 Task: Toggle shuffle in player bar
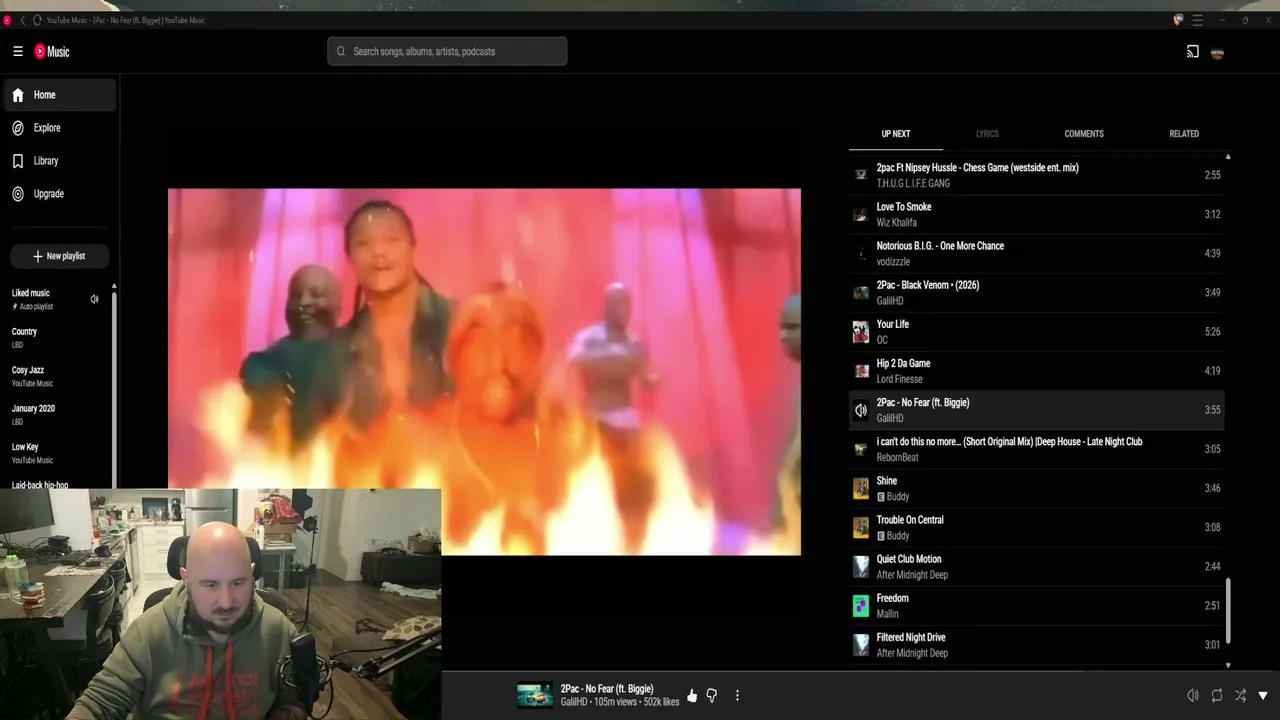point(1240,696)
